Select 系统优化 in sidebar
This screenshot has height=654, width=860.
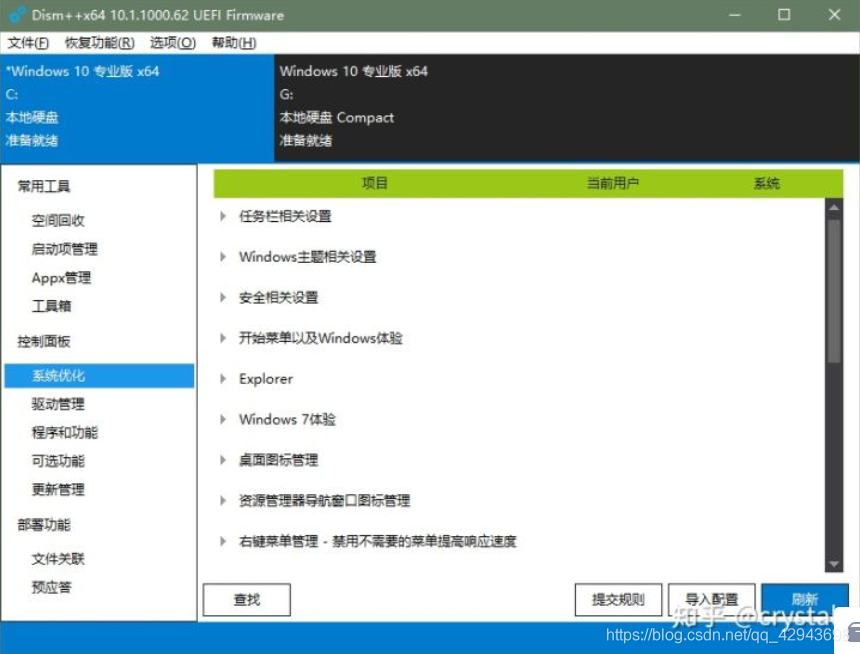[99, 376]
